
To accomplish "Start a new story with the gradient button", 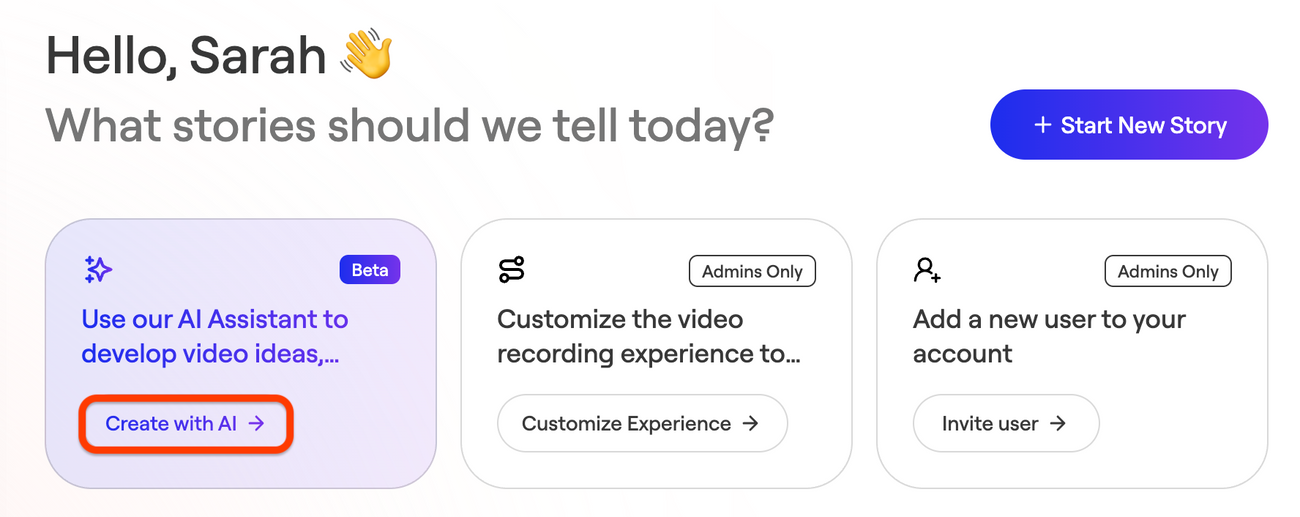I will 1129,125.
